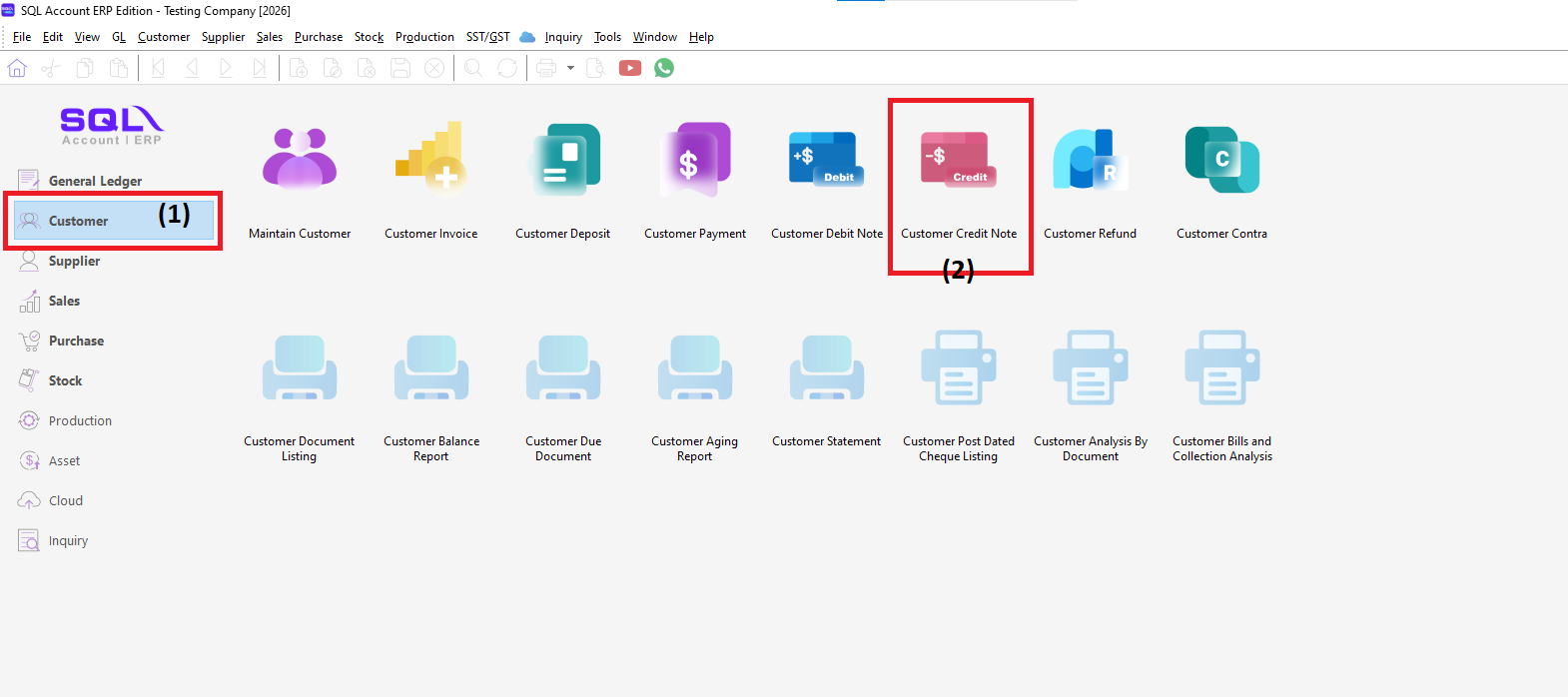Open the SST/GST menu
This screenshot has height=697, width=1568.
(x=487, y=37)
